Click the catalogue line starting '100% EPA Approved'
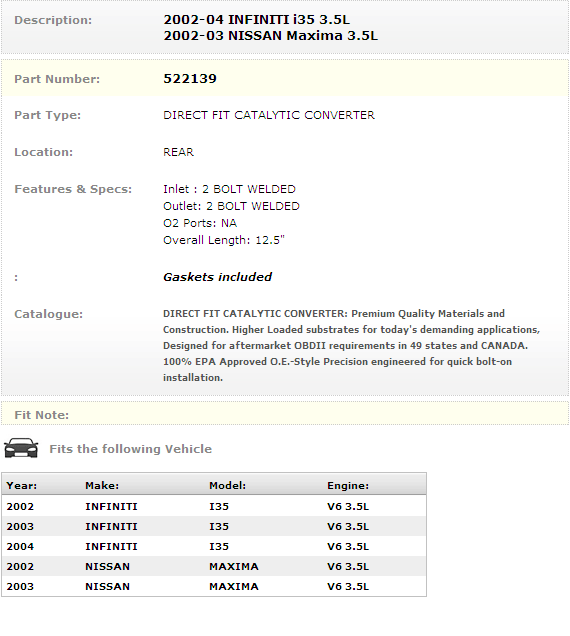The height and width of the screenshot is (636, 570). [338, 361]
